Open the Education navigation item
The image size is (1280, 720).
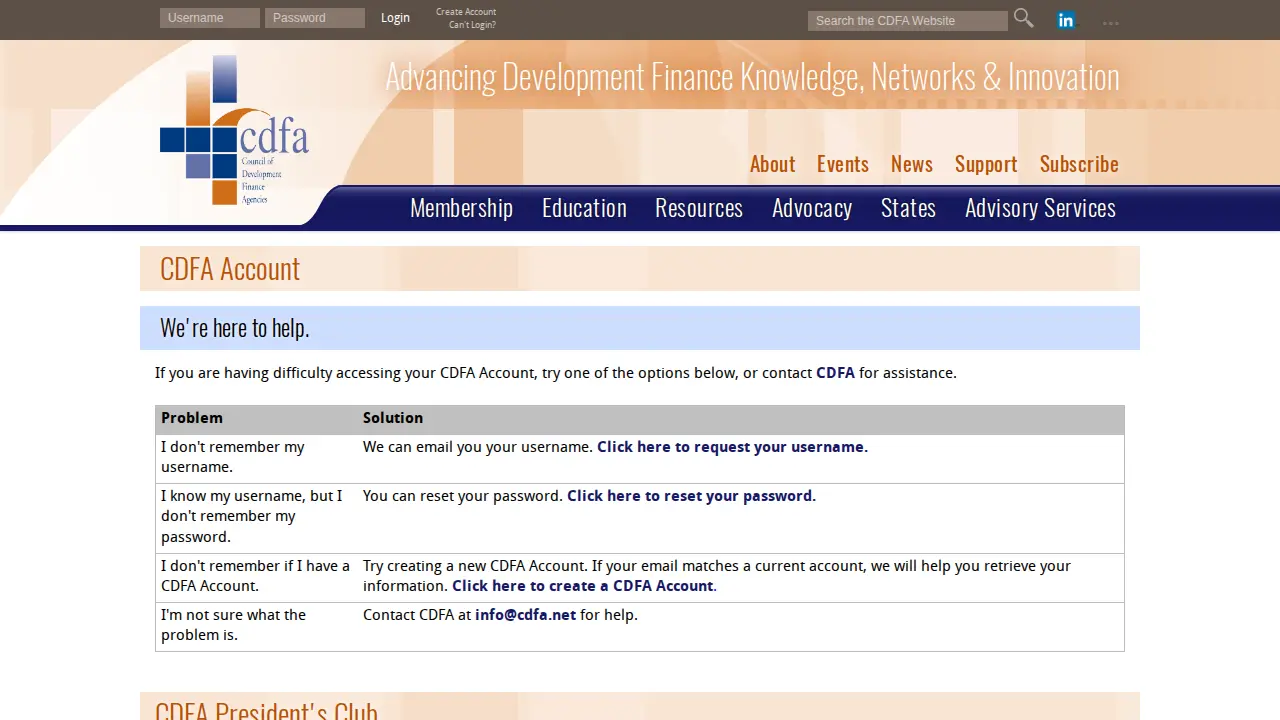point(584,208)
